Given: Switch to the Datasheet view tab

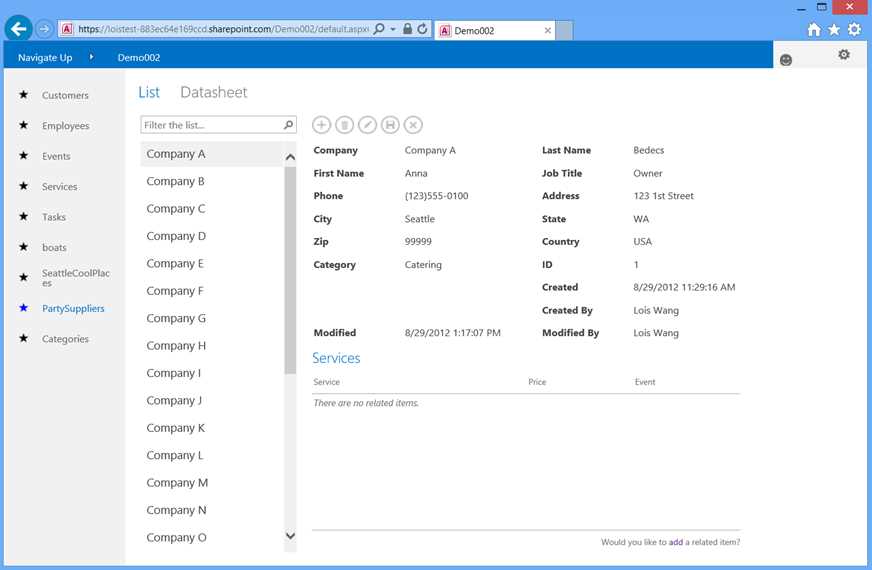Looking at the screenshot, I should [214, 92].
